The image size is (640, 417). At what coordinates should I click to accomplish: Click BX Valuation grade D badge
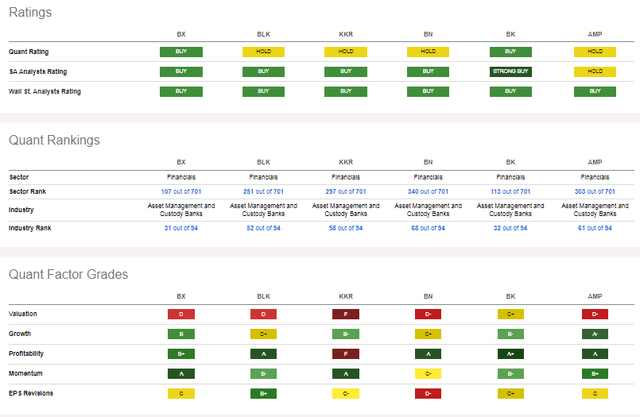pyautogui.click(x=181, y=314)
